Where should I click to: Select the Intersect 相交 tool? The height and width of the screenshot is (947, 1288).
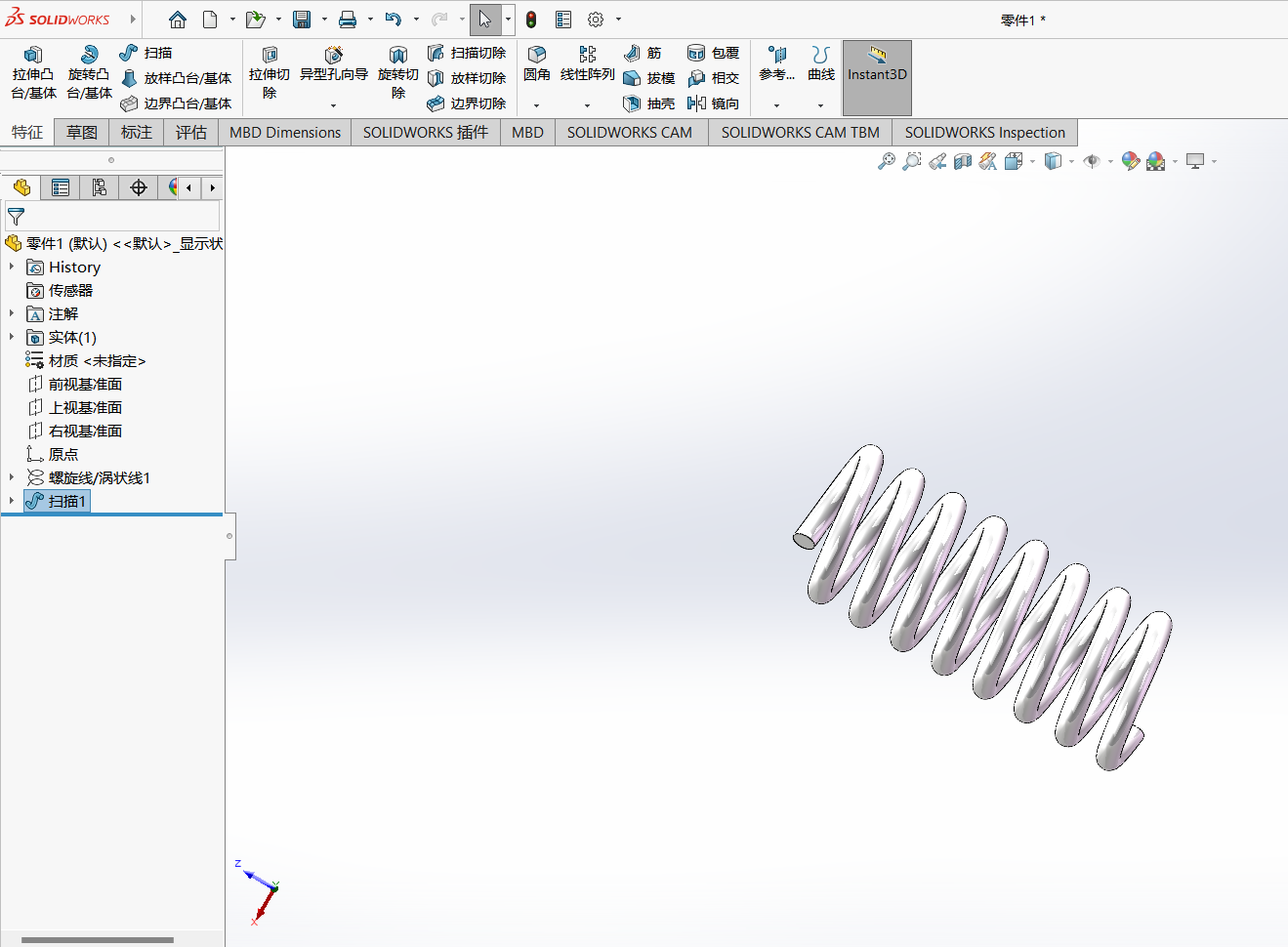point(713,78)
